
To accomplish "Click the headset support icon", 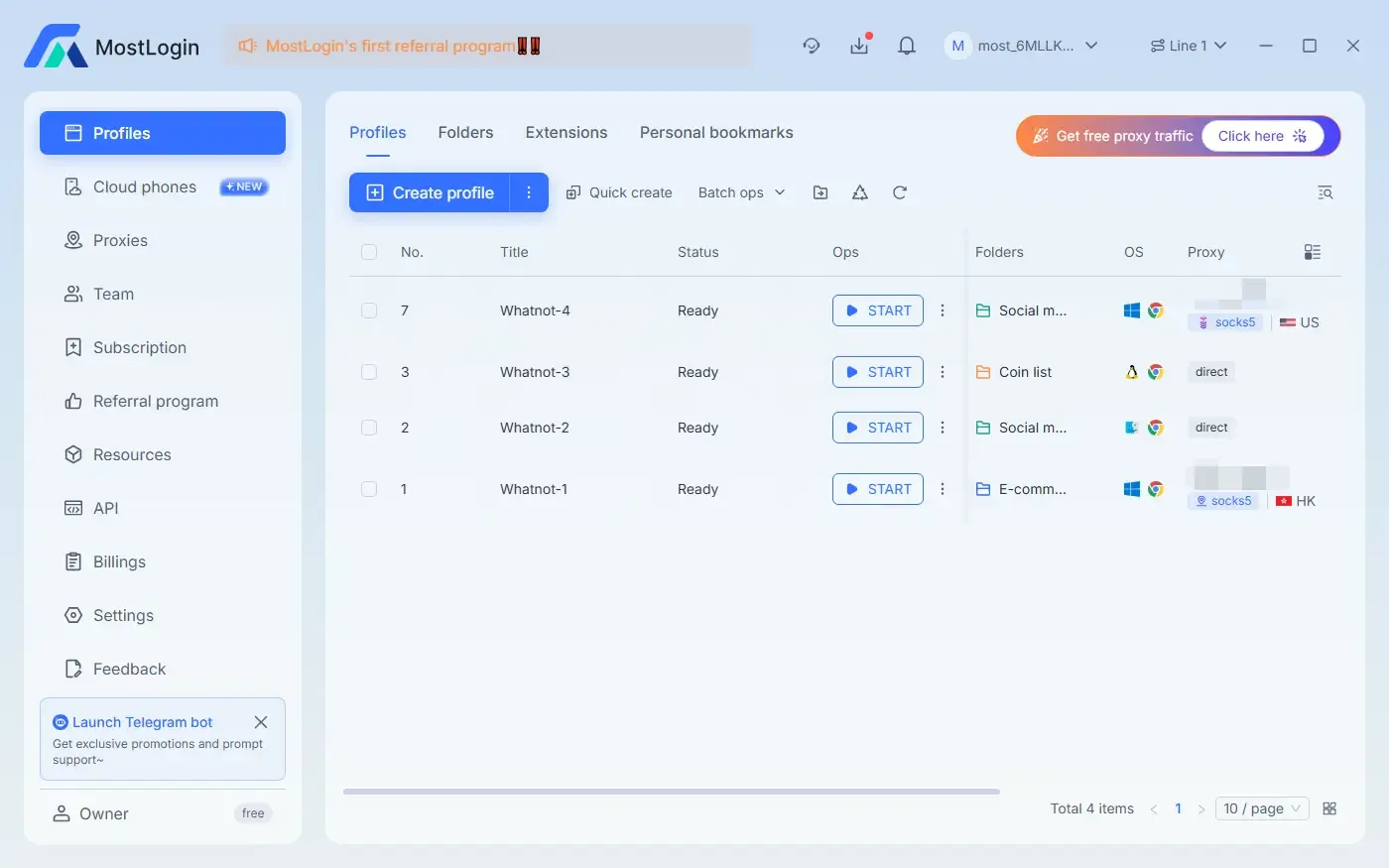I will (812, 46).
